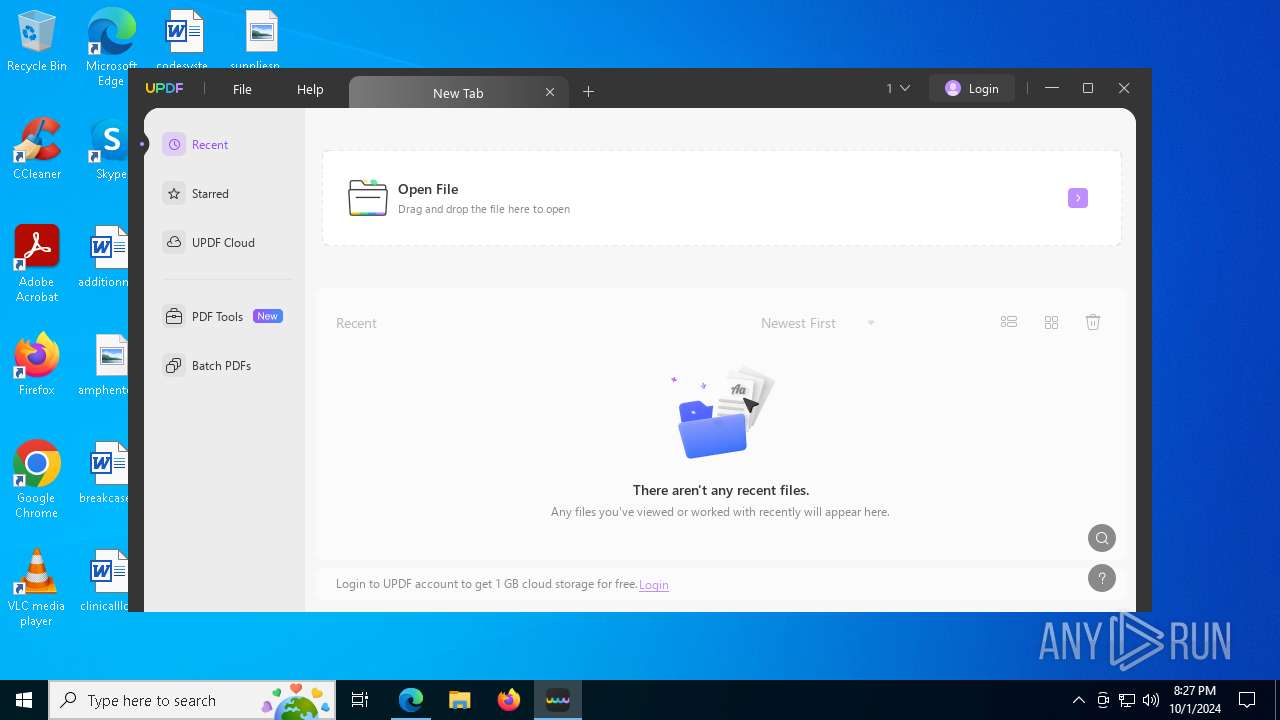Click the volume icon in system tray
Viewport: 1280px width, 720px height.
click(1151, 700)
